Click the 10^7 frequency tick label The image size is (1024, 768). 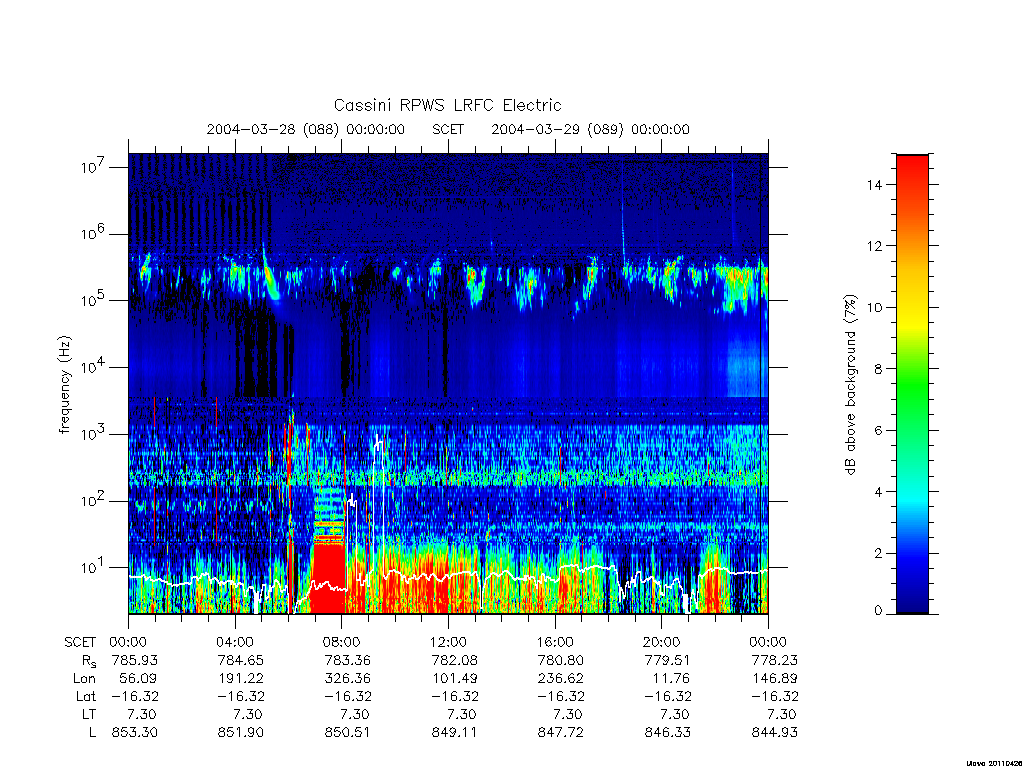point(94,167)
